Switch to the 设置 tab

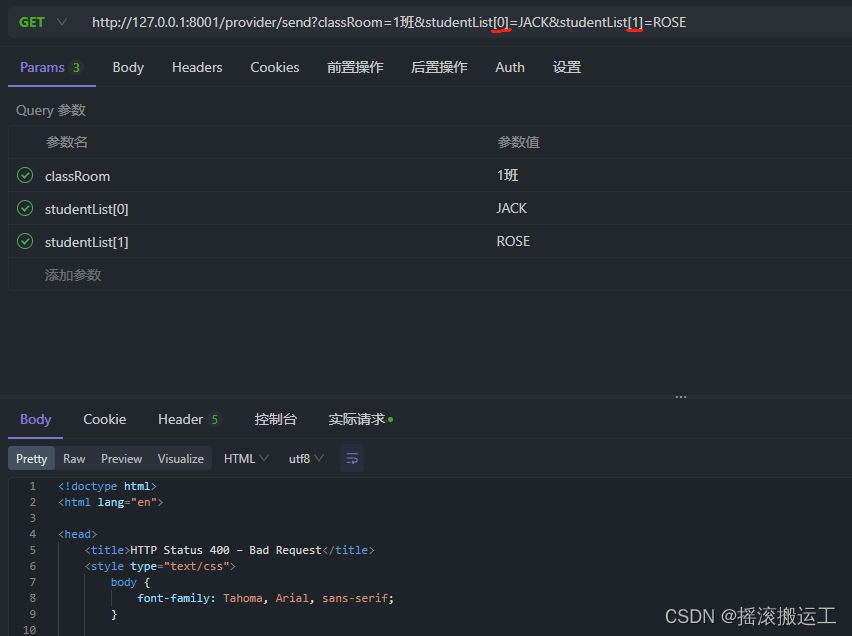(567, 67)
